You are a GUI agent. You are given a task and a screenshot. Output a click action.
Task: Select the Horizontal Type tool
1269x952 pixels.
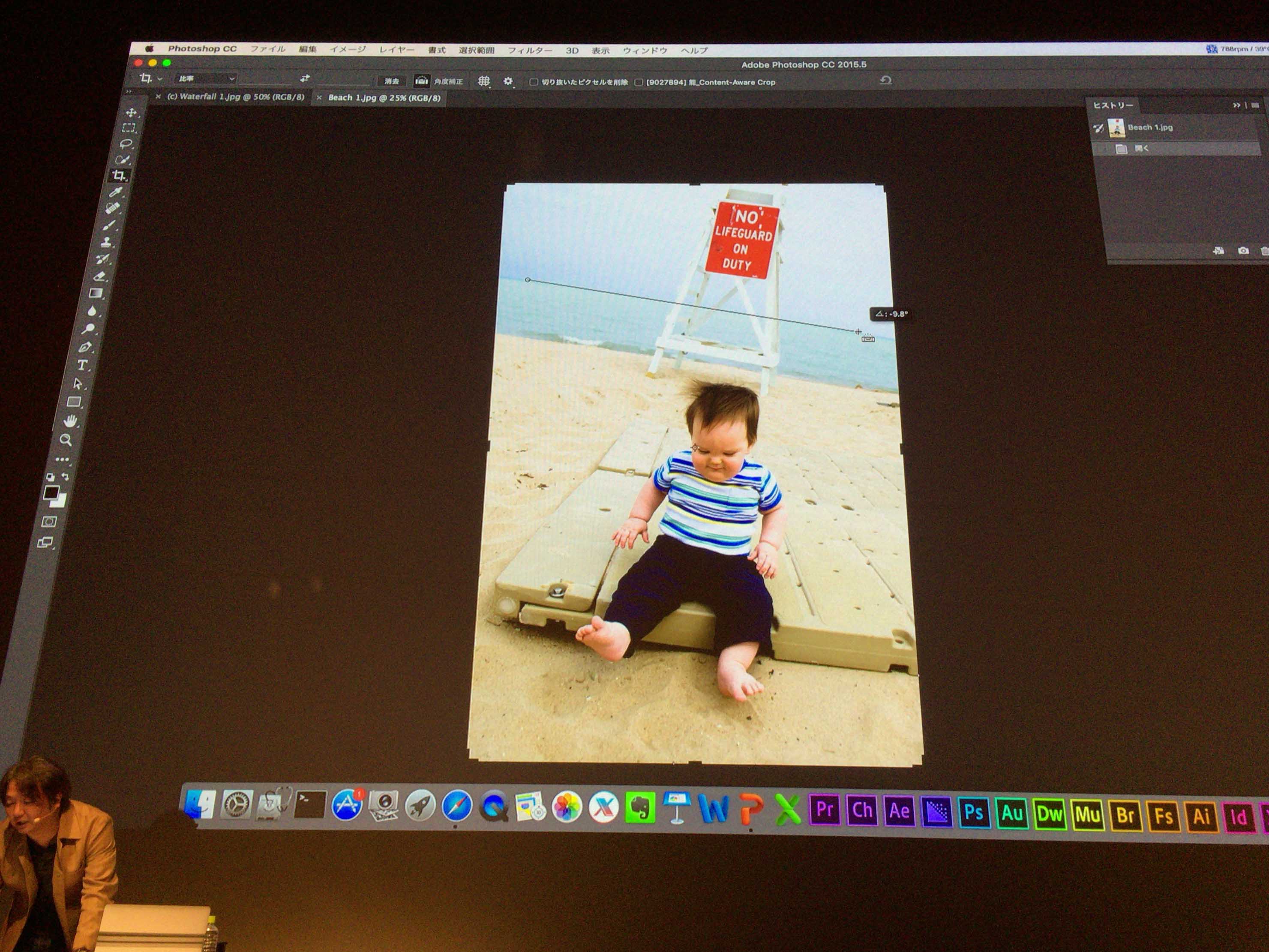click(x=83, y=365)
